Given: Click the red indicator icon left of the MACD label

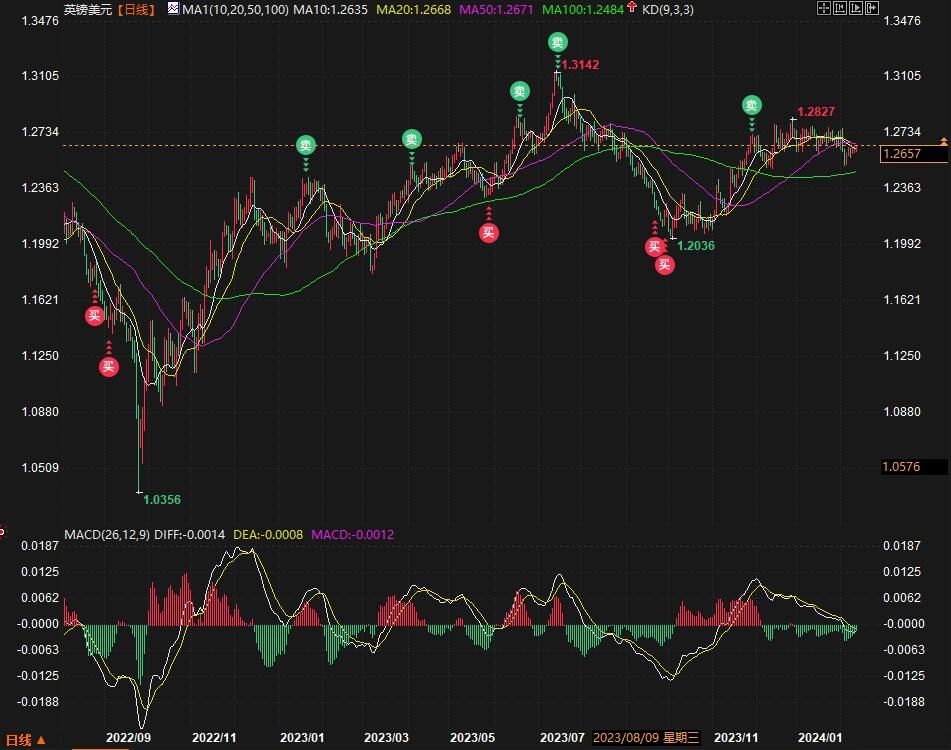Looking at the screenshot, I should (x=3, y=530).
